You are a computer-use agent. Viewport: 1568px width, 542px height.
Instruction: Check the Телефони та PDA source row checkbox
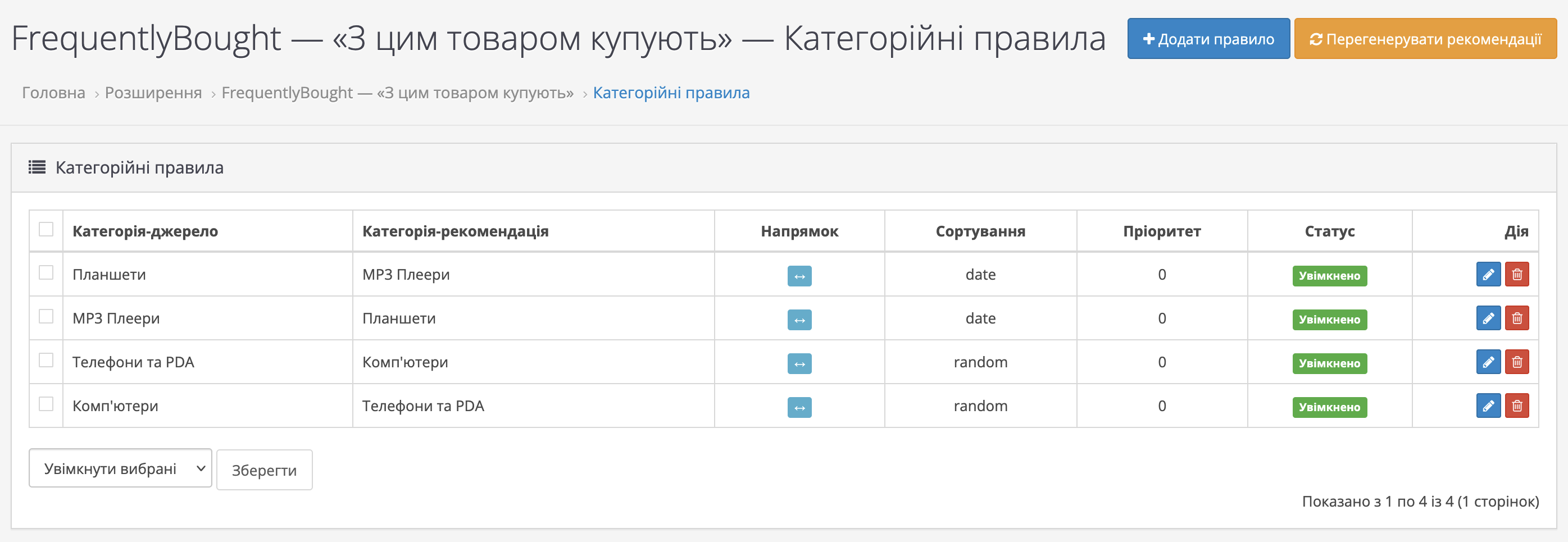(x=46, y=360)
